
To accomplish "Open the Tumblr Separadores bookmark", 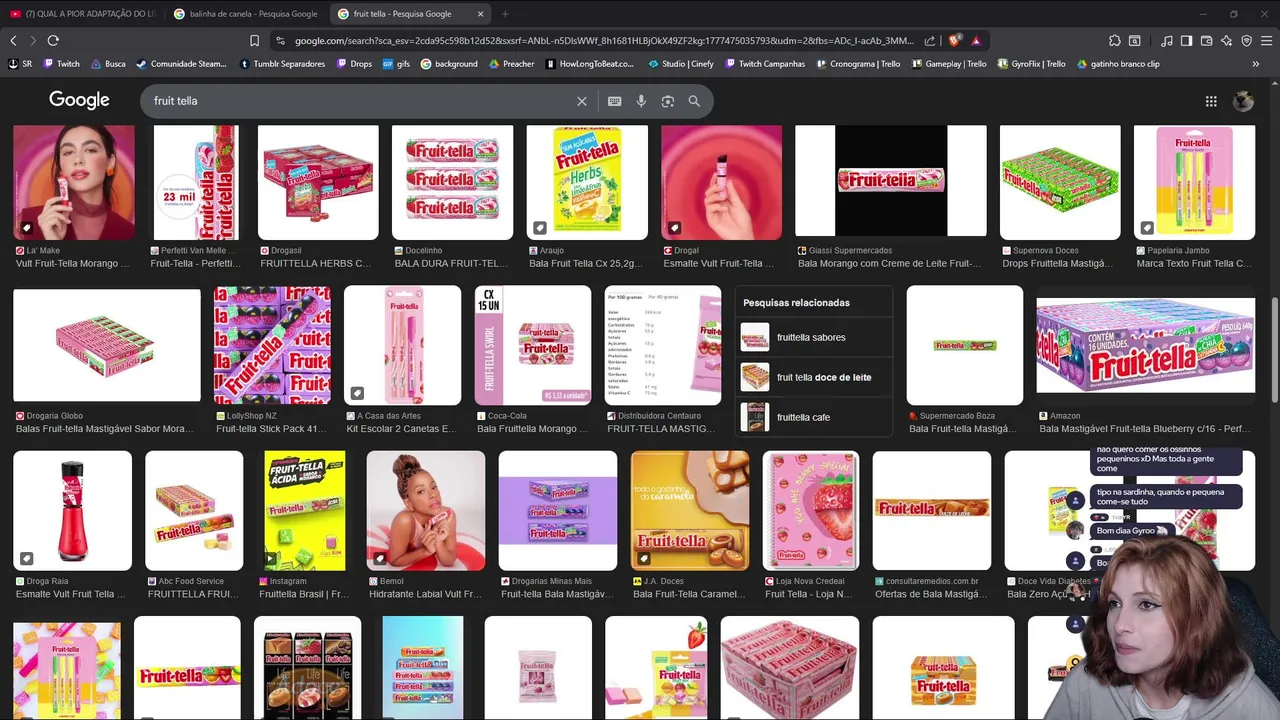I will (283, 64).
